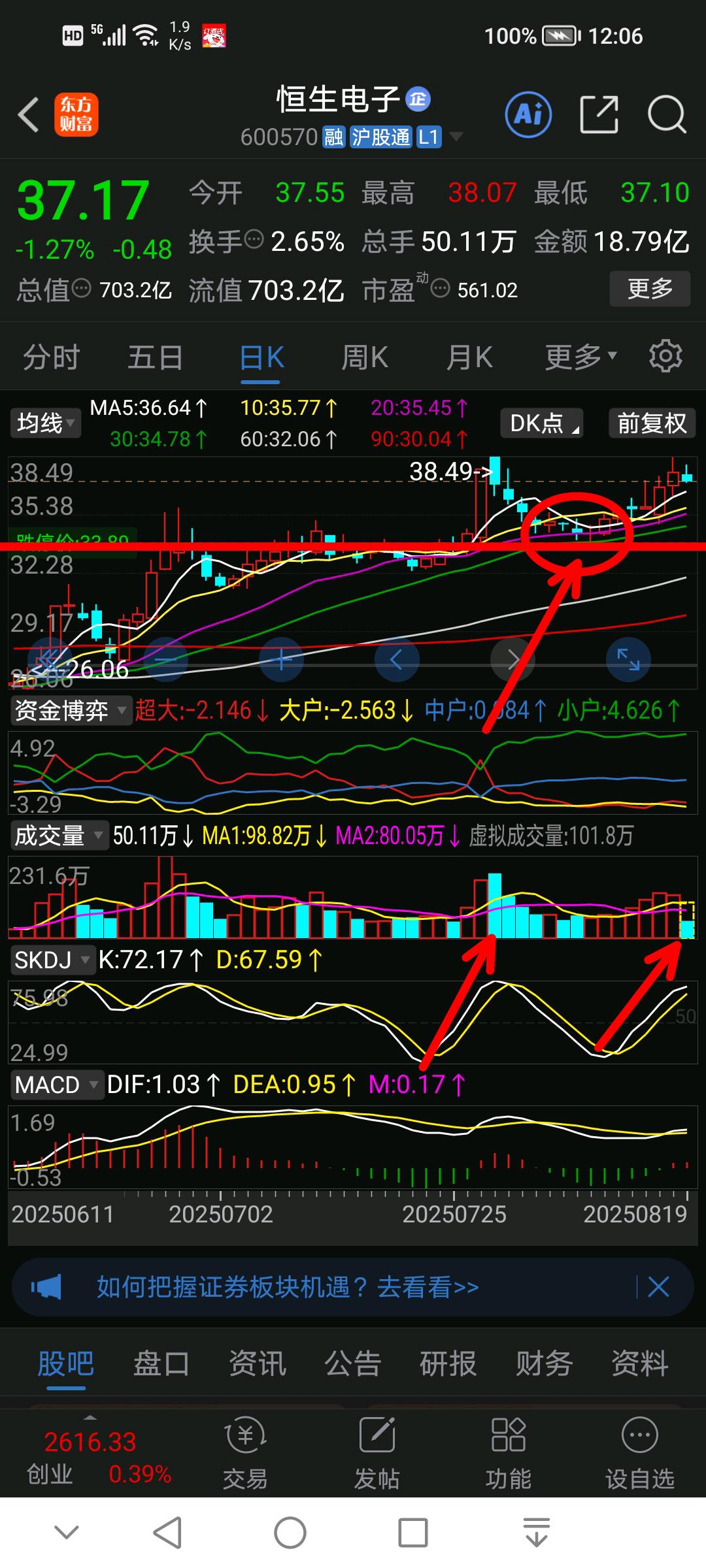
Task: Open chart settings gear icon
Action: (665, 356)
